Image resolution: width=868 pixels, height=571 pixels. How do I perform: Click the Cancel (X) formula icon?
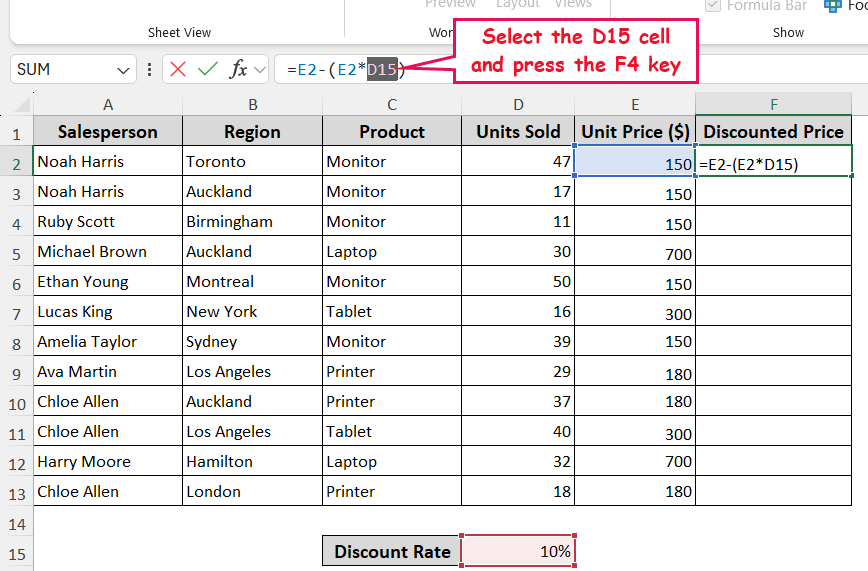tap(178, 69)
